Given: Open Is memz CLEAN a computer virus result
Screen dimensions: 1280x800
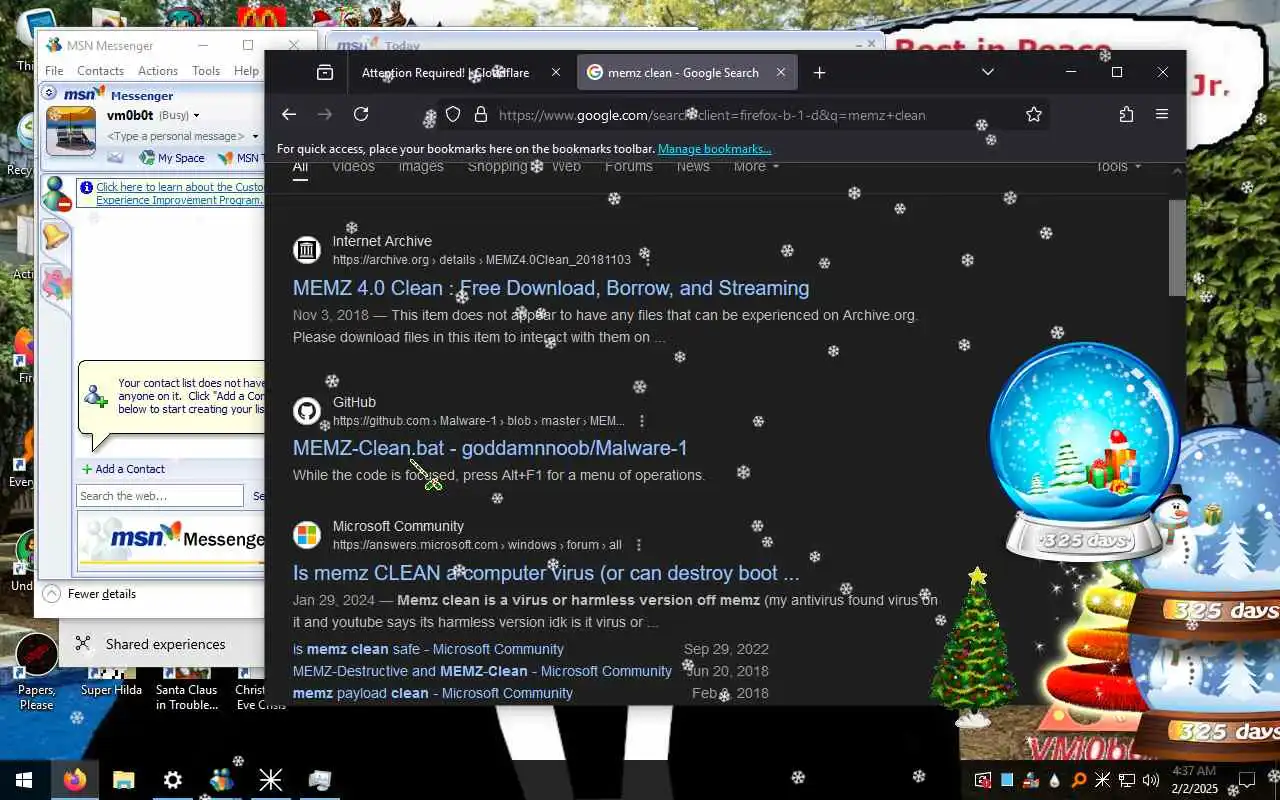Looking at the screenshot, I should pyautogui.click(x=546, y=573).
